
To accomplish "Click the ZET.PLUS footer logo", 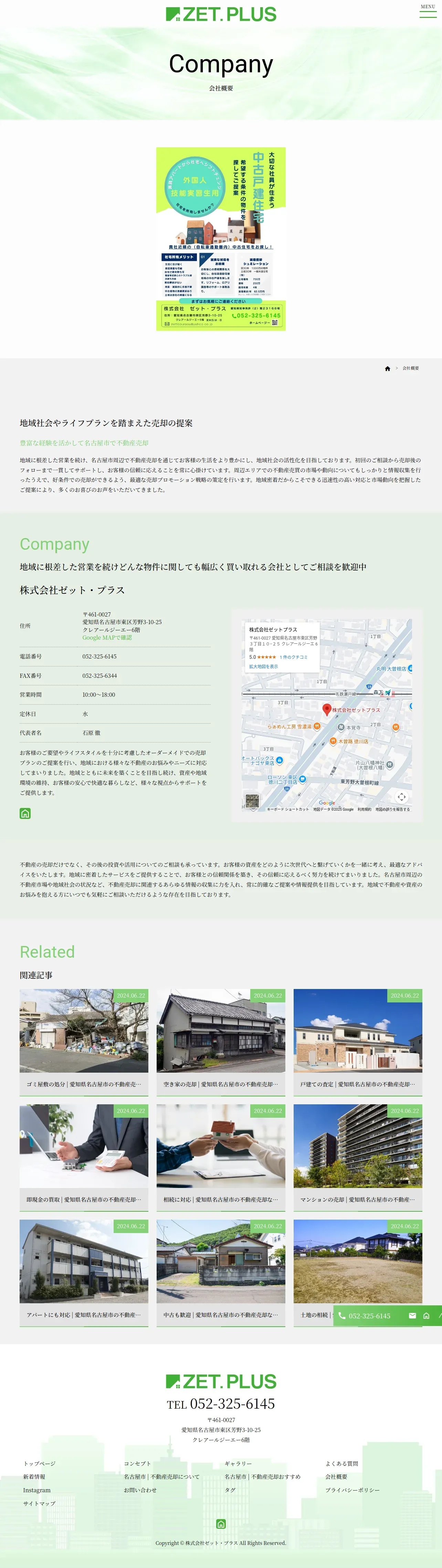I will point(221,1381).
